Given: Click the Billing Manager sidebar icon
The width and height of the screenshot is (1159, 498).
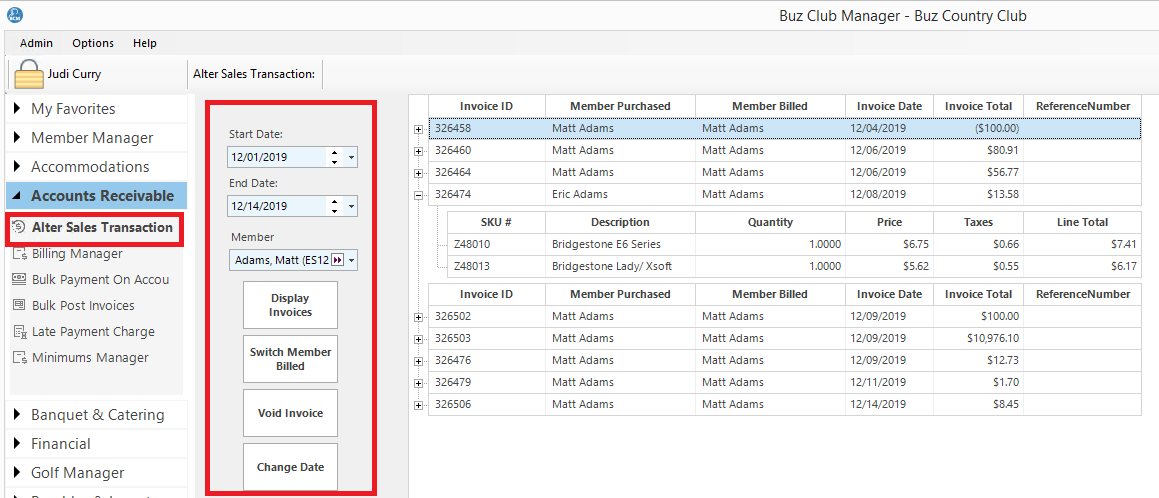Looking at the screenshot, I should click(19, 254).
